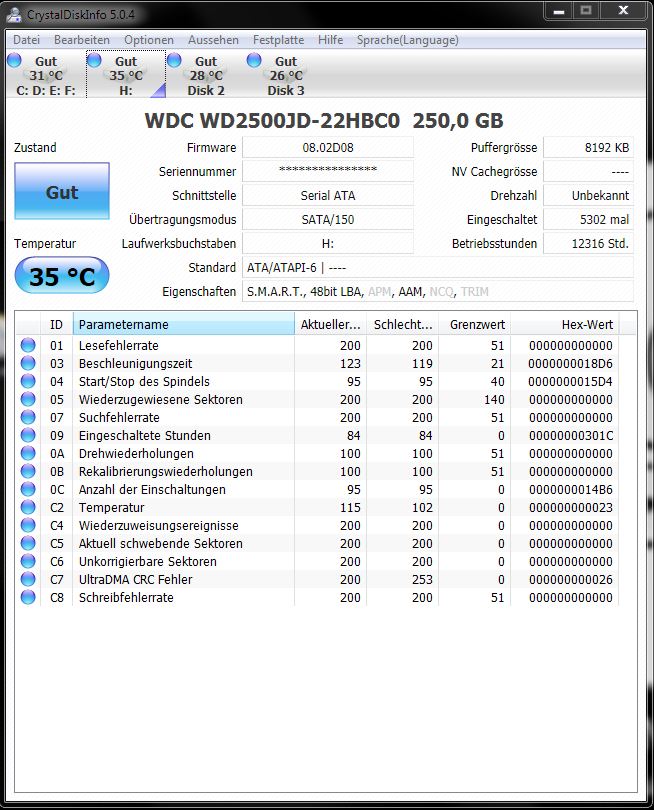Viewport: 654px width, 810px height.
Task: Click the Standard field ATA/ATAPI-6
Action: [x=438, y=268]
